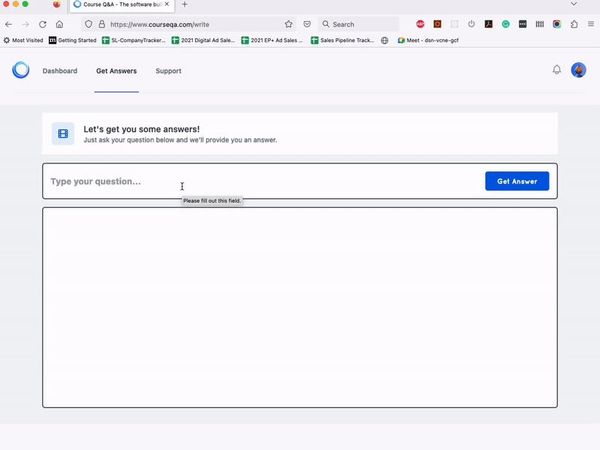Click the Adobe Acrobat extension icon
The width and height of the screenshot is (600, 450).
[x=489, y=24]
